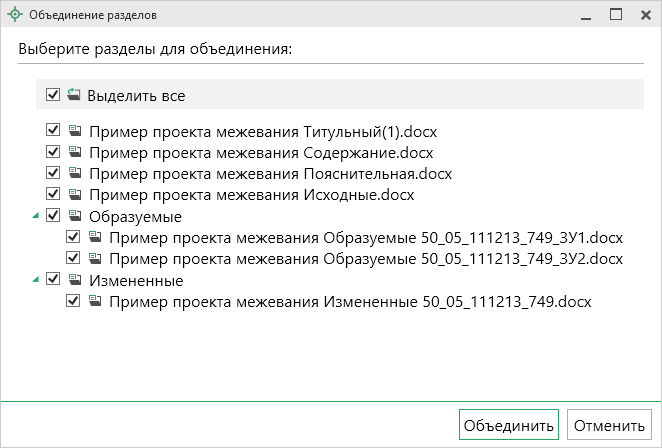Close the Объединение разделов dialog
662x448 pixels.
(644, 15)
